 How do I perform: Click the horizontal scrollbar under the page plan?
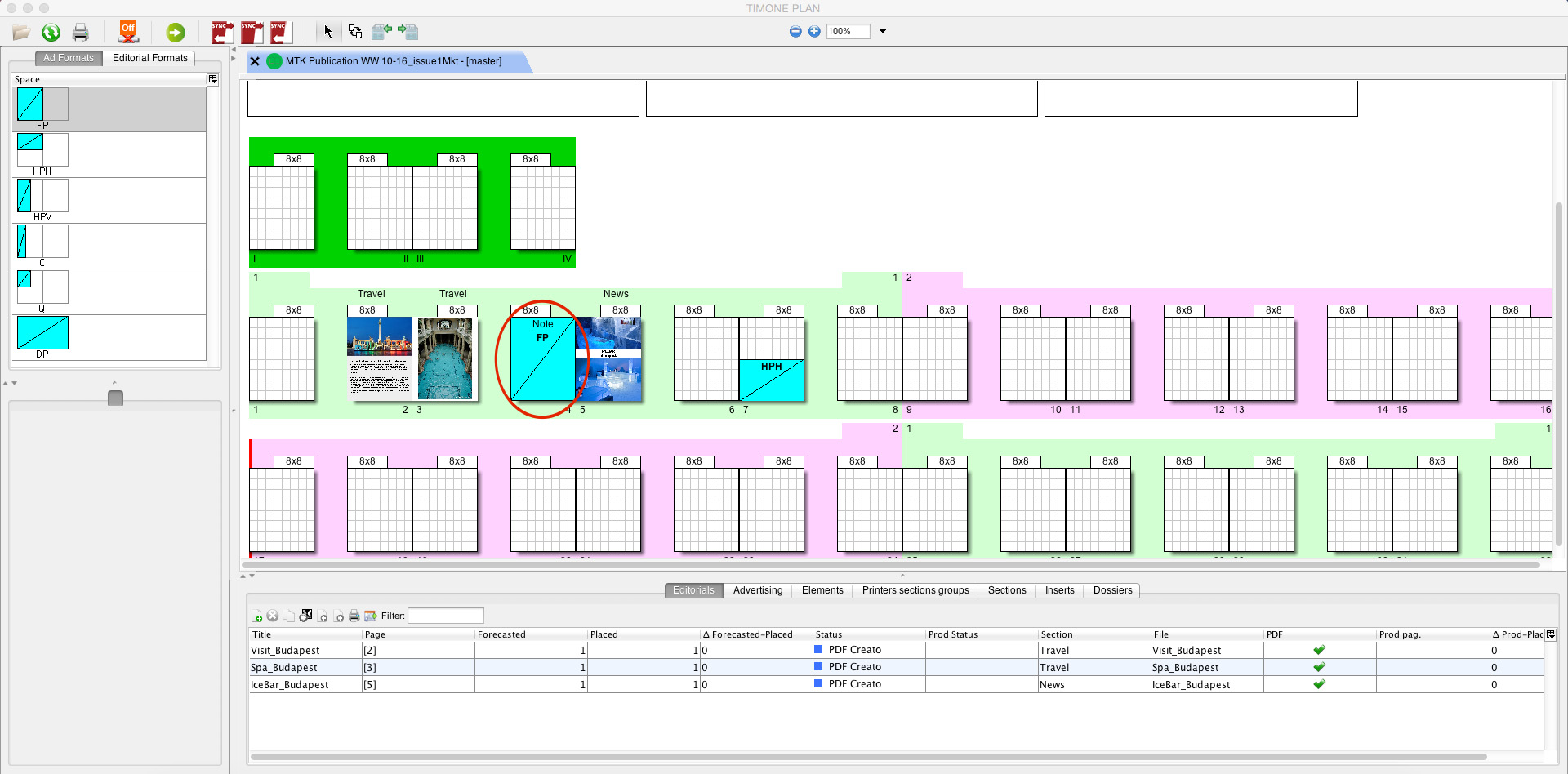point(890,564)
